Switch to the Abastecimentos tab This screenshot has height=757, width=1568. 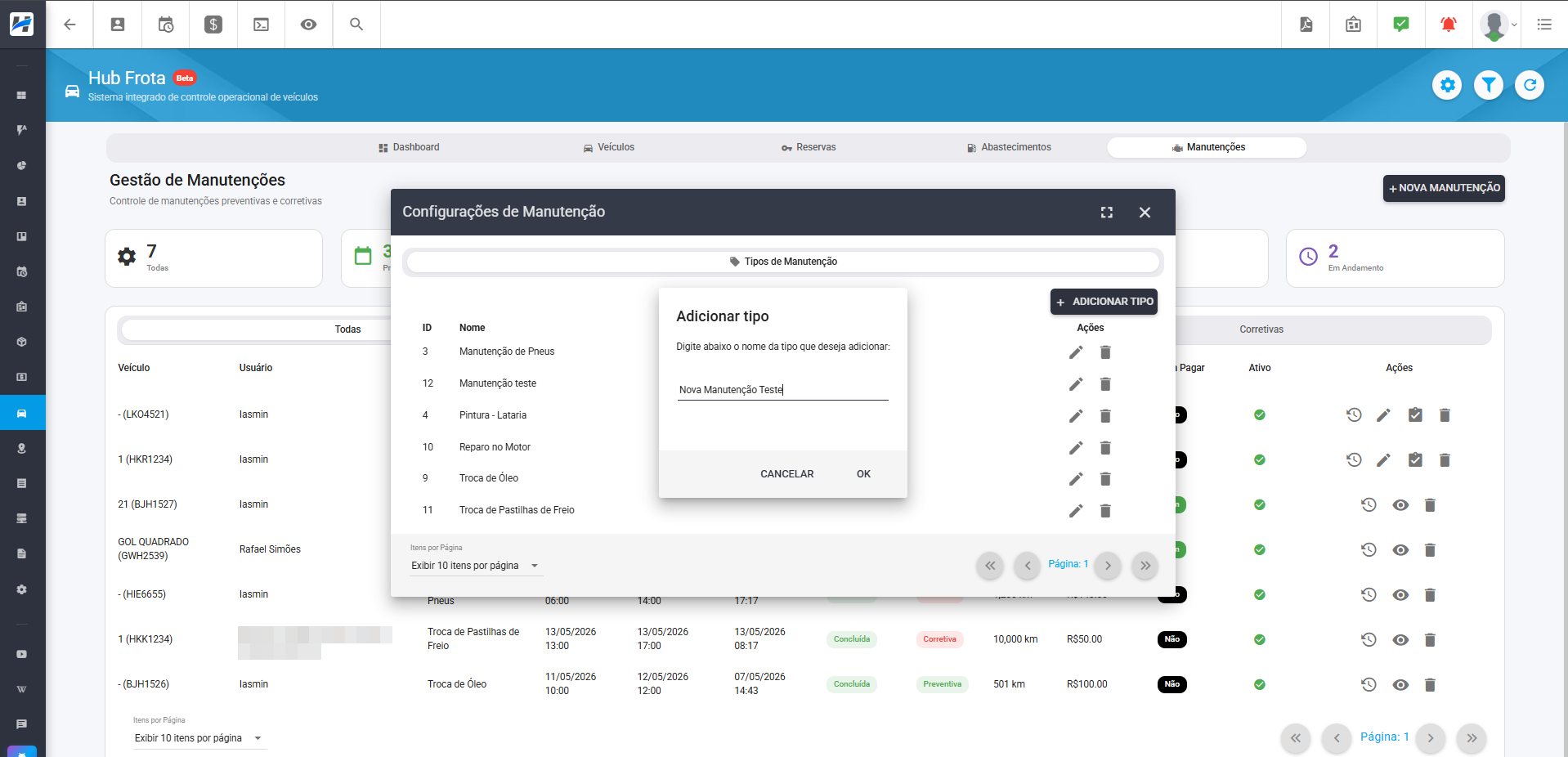(1009, 147)
